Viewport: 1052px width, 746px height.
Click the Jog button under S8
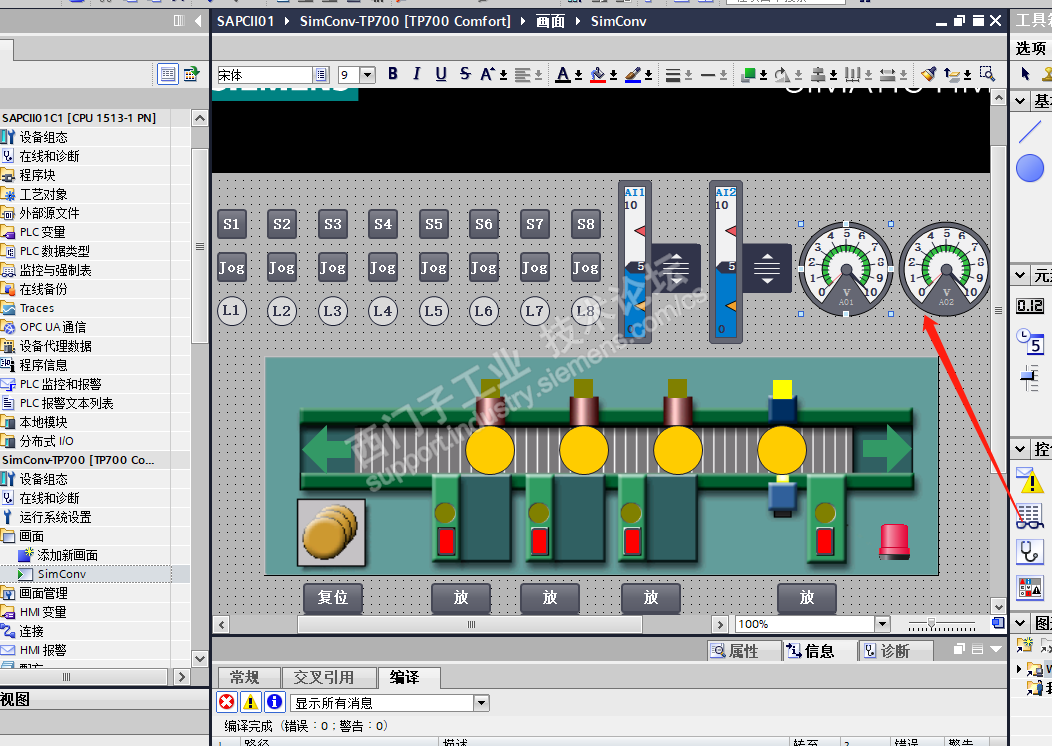[586, 268]
